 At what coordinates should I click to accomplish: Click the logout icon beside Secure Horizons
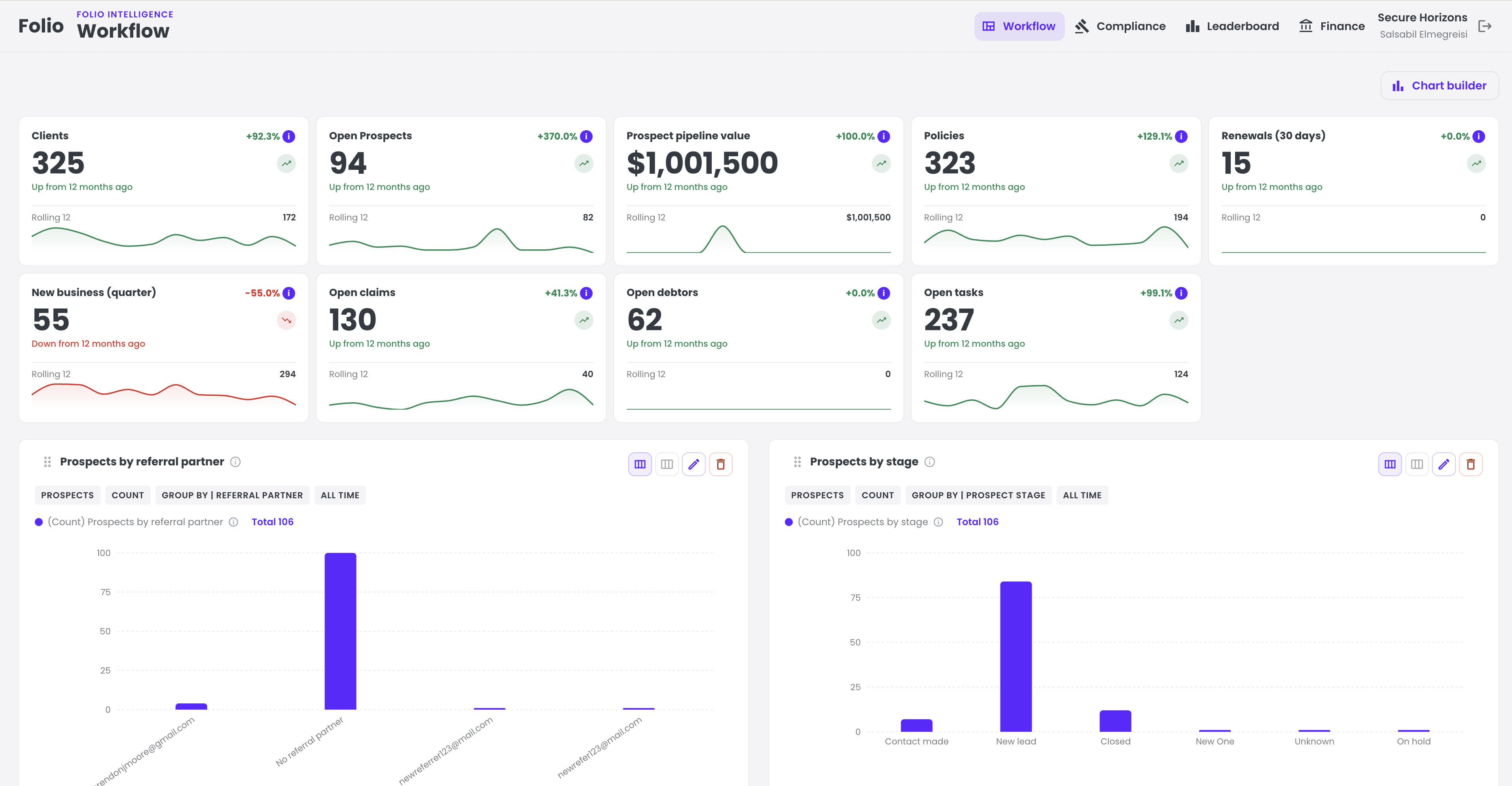pyautogui.click(x=1485, y=26)
